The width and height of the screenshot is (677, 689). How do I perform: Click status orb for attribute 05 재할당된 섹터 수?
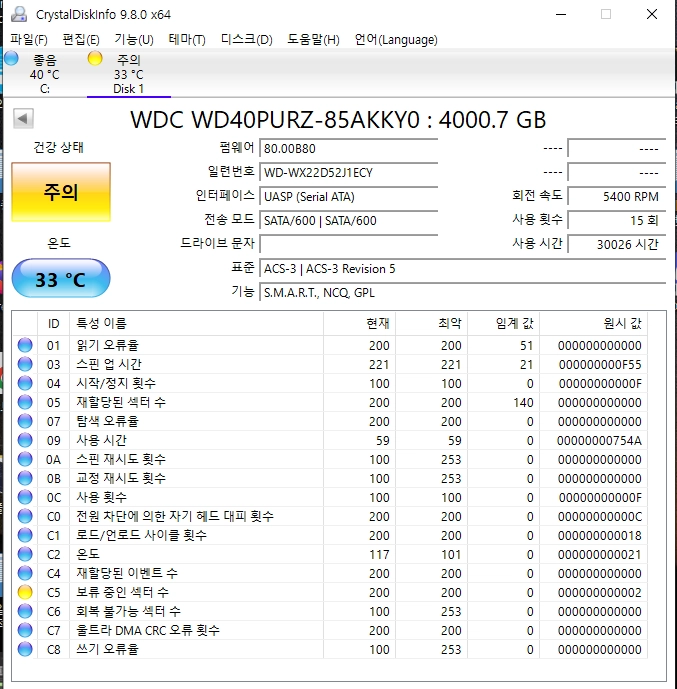coord(25,402)
